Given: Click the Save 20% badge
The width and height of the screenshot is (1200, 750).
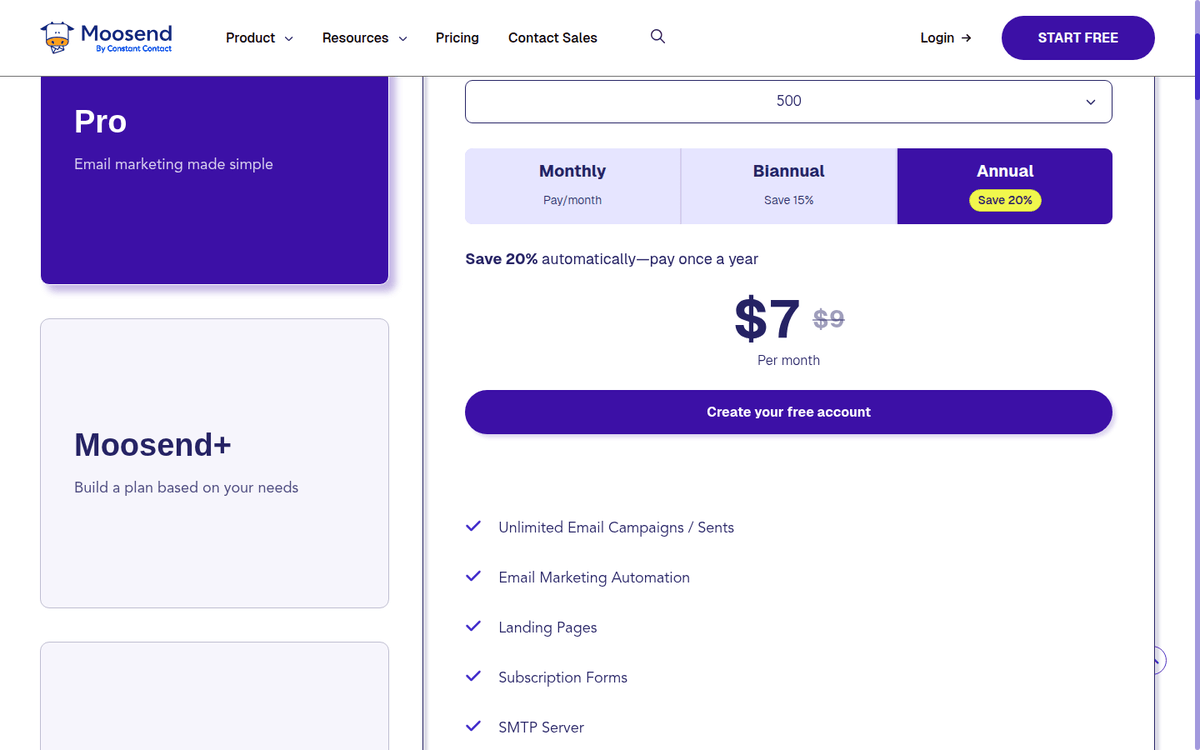Looking at the screenshot, I should tap(1005, 200).
